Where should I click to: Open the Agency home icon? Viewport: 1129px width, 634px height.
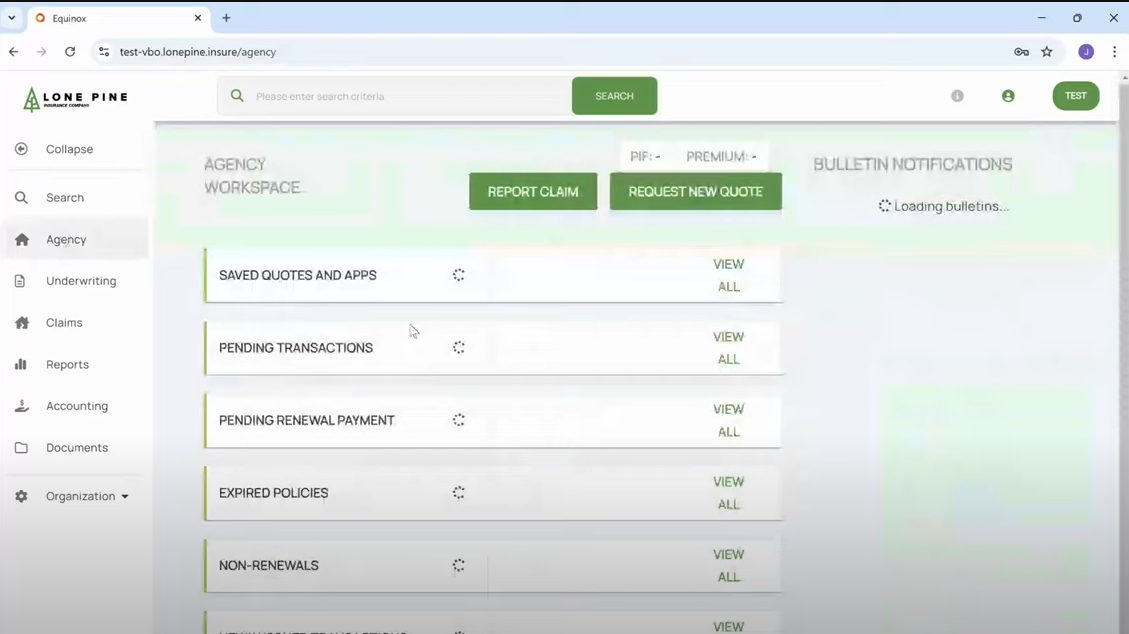[21, 239]
